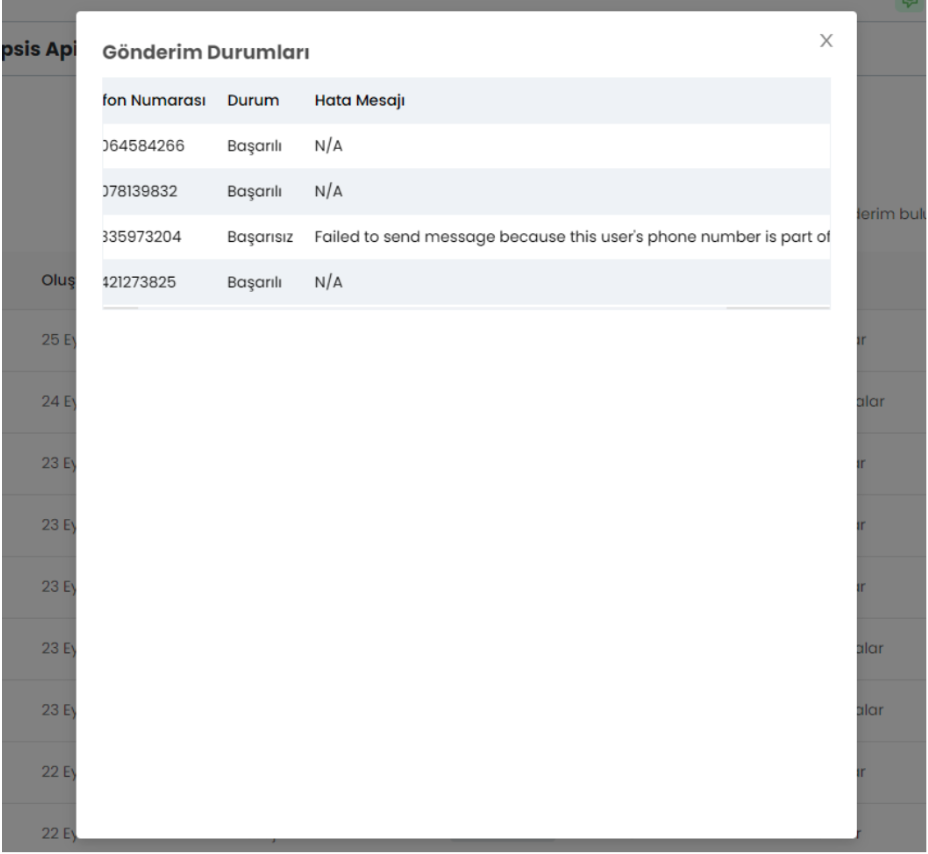
Task: Click Başarılı status in 078139832 row
Action: [254, 192]
